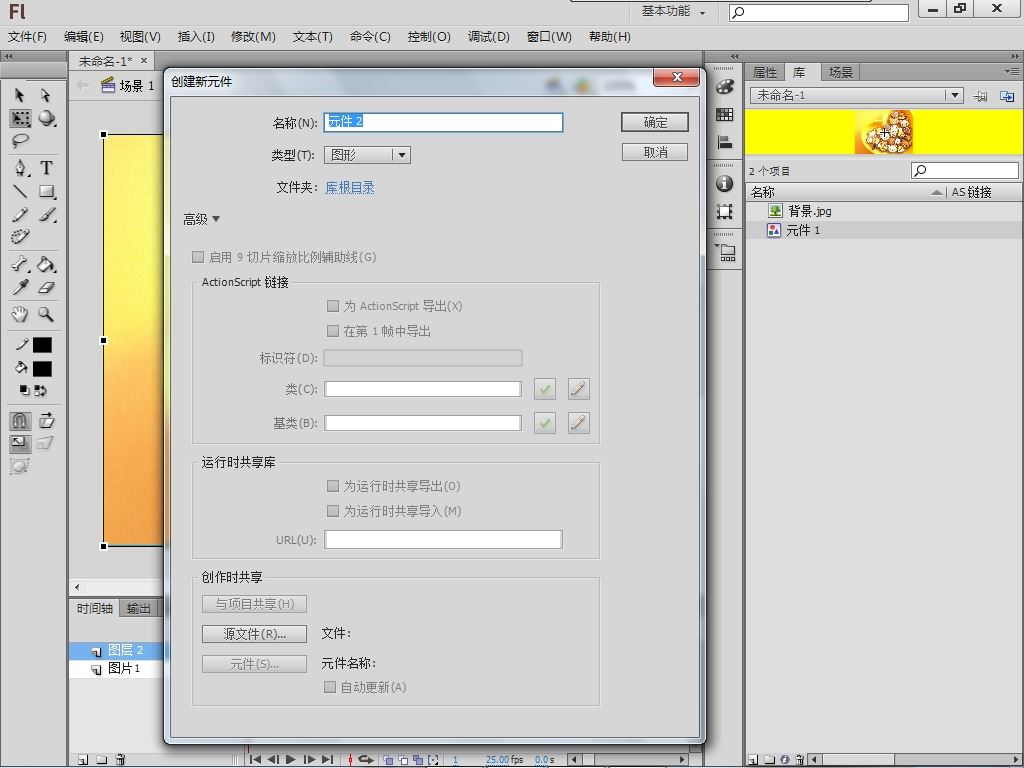
Task: Click the library preview thumbnail
Action: [x=884, y=132]
